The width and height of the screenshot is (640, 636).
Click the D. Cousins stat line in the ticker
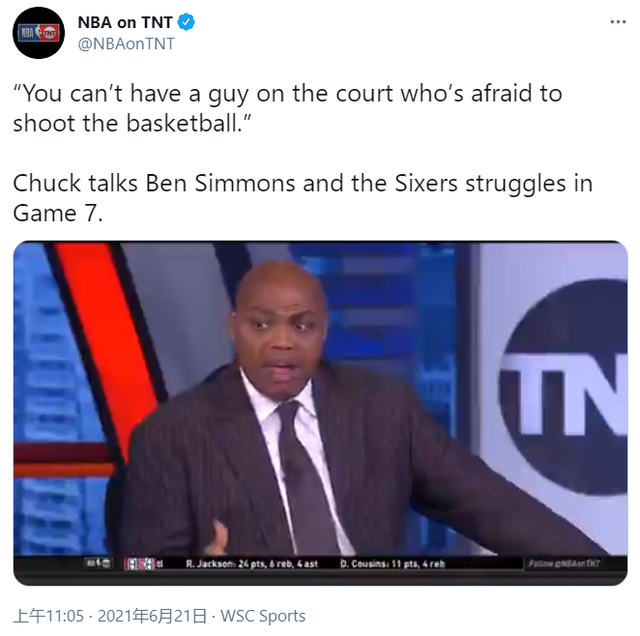(392, 564)
